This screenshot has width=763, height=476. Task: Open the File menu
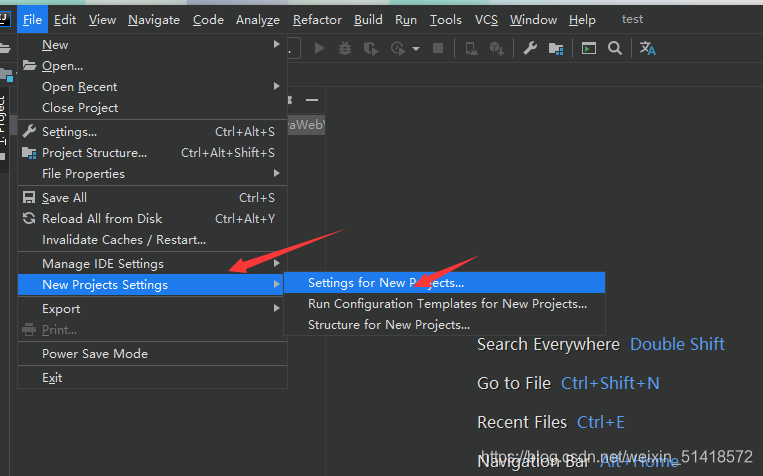[32, 19]
